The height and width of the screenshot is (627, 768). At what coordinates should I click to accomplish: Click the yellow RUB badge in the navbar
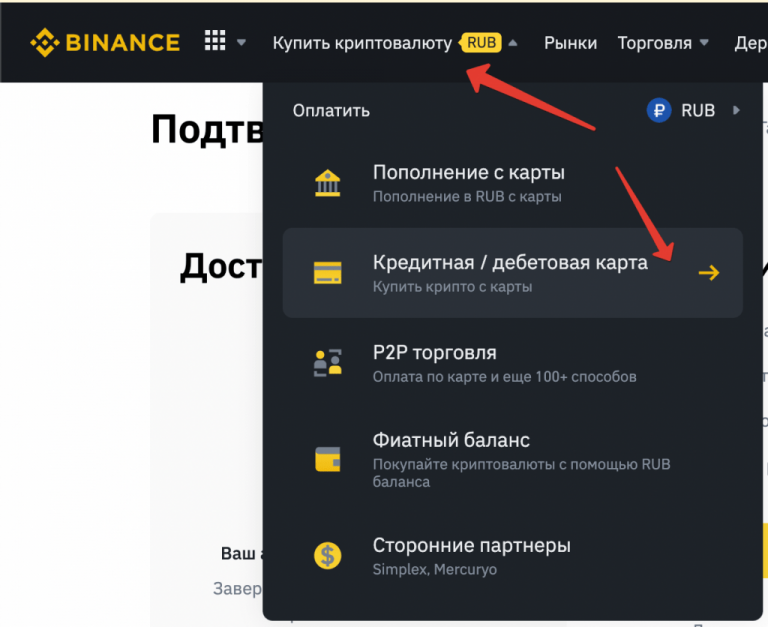point(481,43)
